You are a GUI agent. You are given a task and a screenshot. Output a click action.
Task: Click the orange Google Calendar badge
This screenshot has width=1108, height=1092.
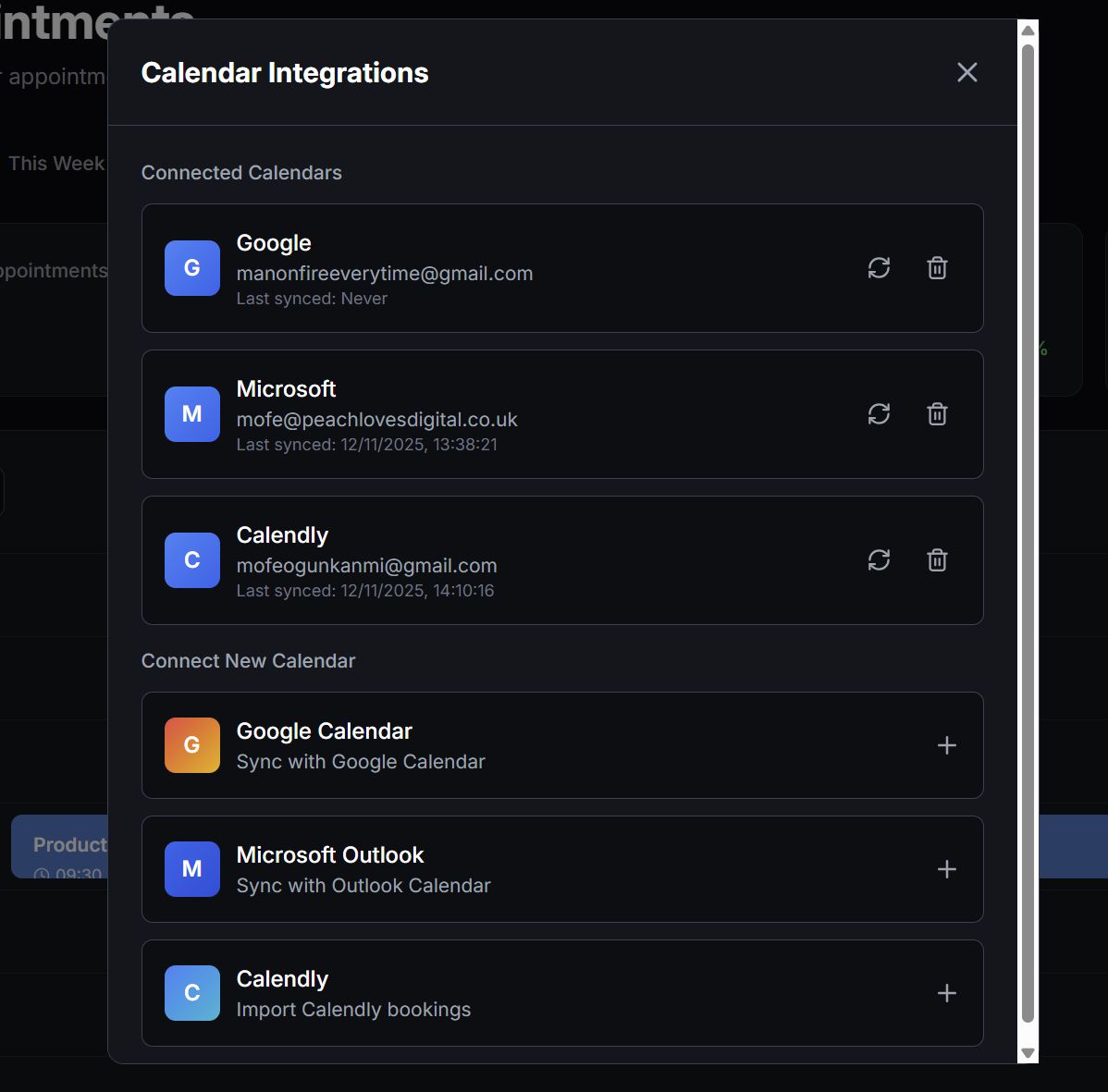point(191,744)
